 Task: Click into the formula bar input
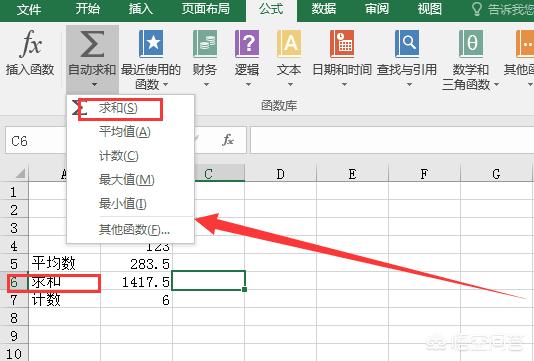click(x=392, y=140)
